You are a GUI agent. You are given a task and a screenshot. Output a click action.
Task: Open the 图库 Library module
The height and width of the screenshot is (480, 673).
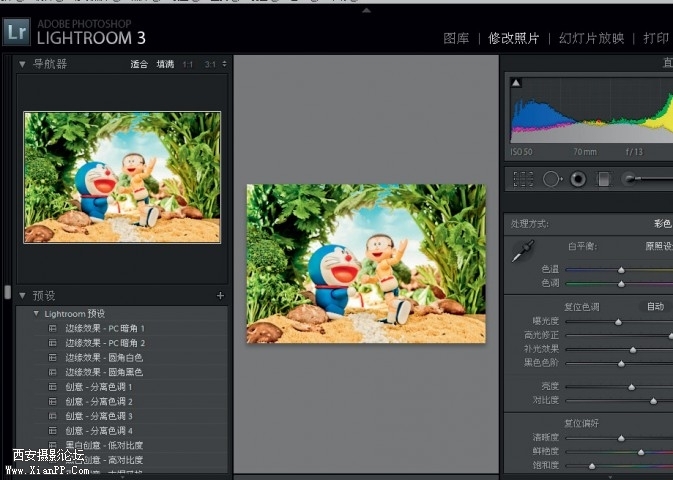pos(456,38)
